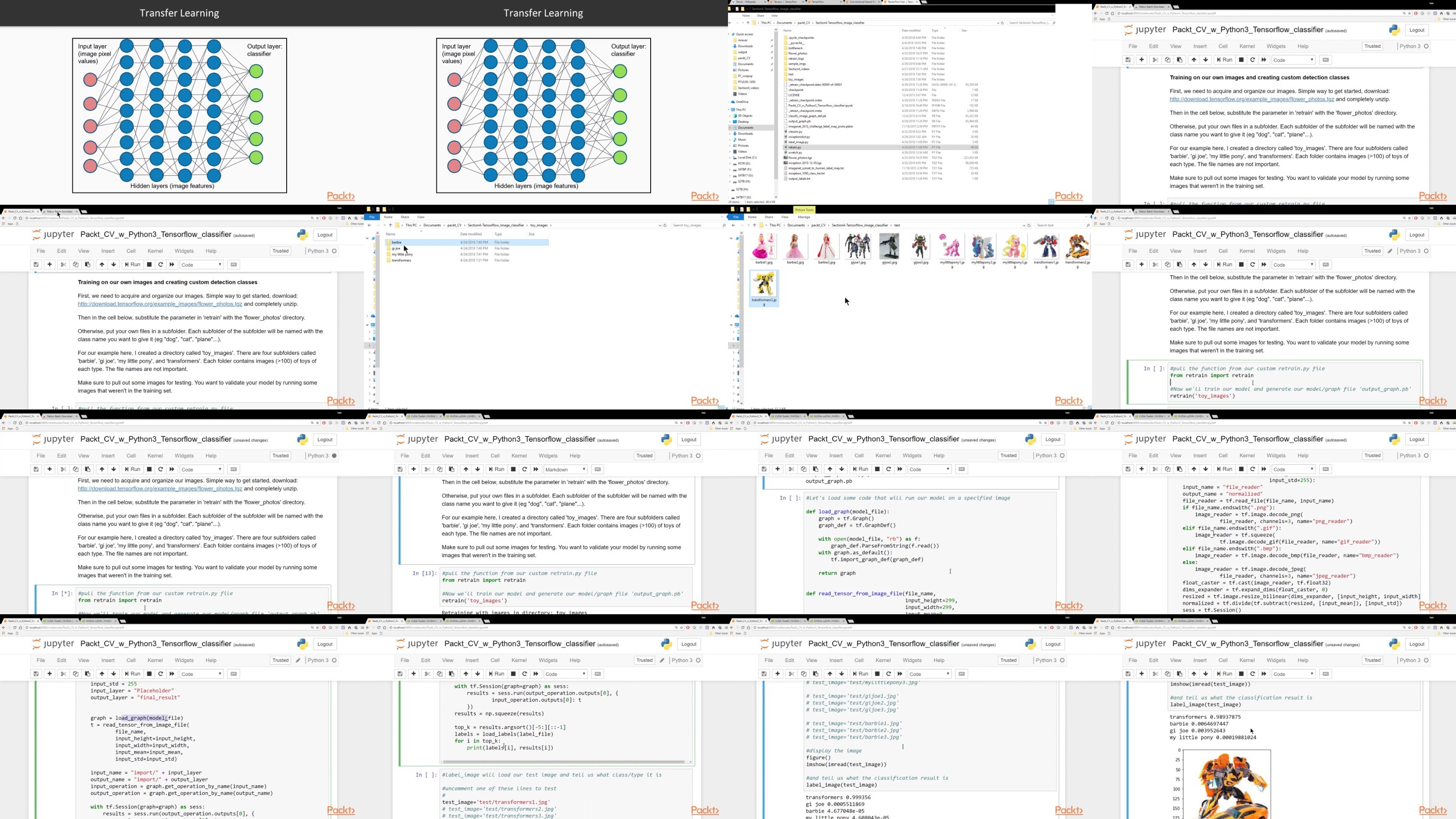The width and height of the screenshot is (1456, 819).
Task: Open OneDrive in the navigation pane
Action: [742, 102]
